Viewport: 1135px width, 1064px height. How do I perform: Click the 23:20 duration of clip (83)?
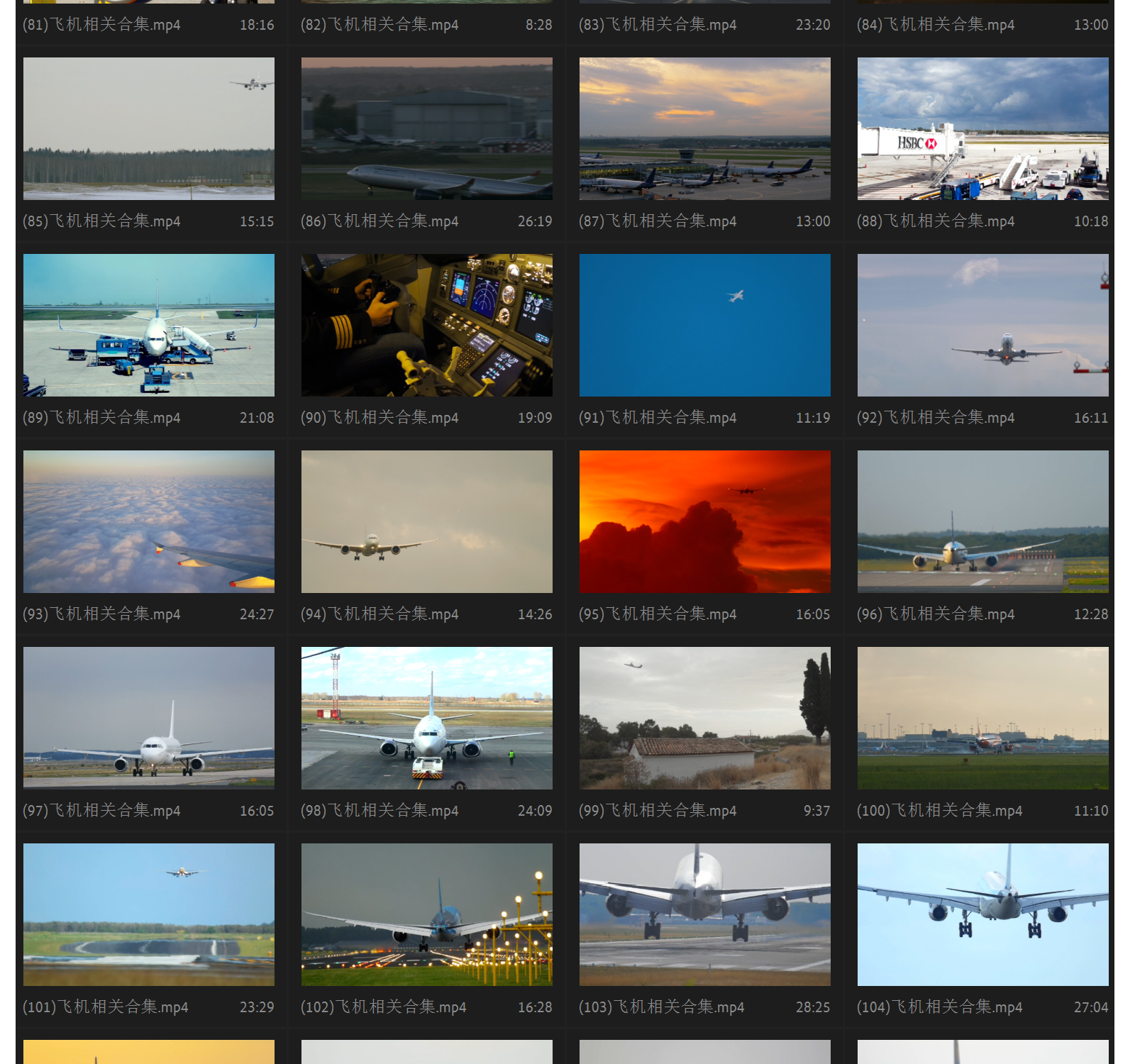(x=813, y=25)
